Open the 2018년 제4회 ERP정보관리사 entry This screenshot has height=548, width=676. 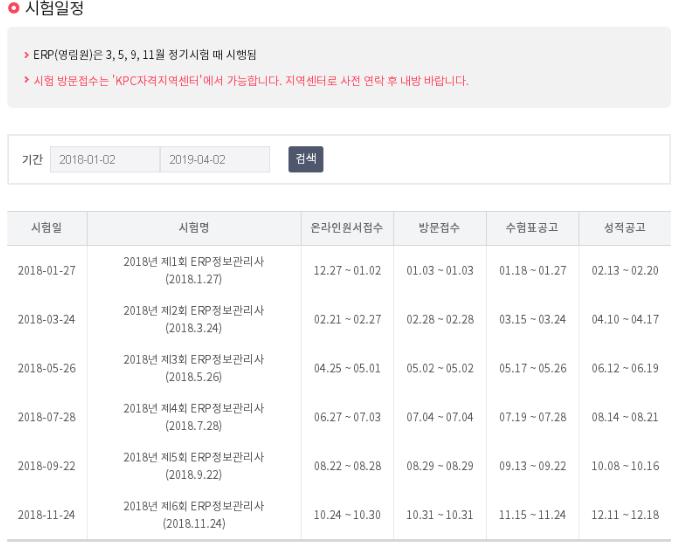tap(194, 417)
